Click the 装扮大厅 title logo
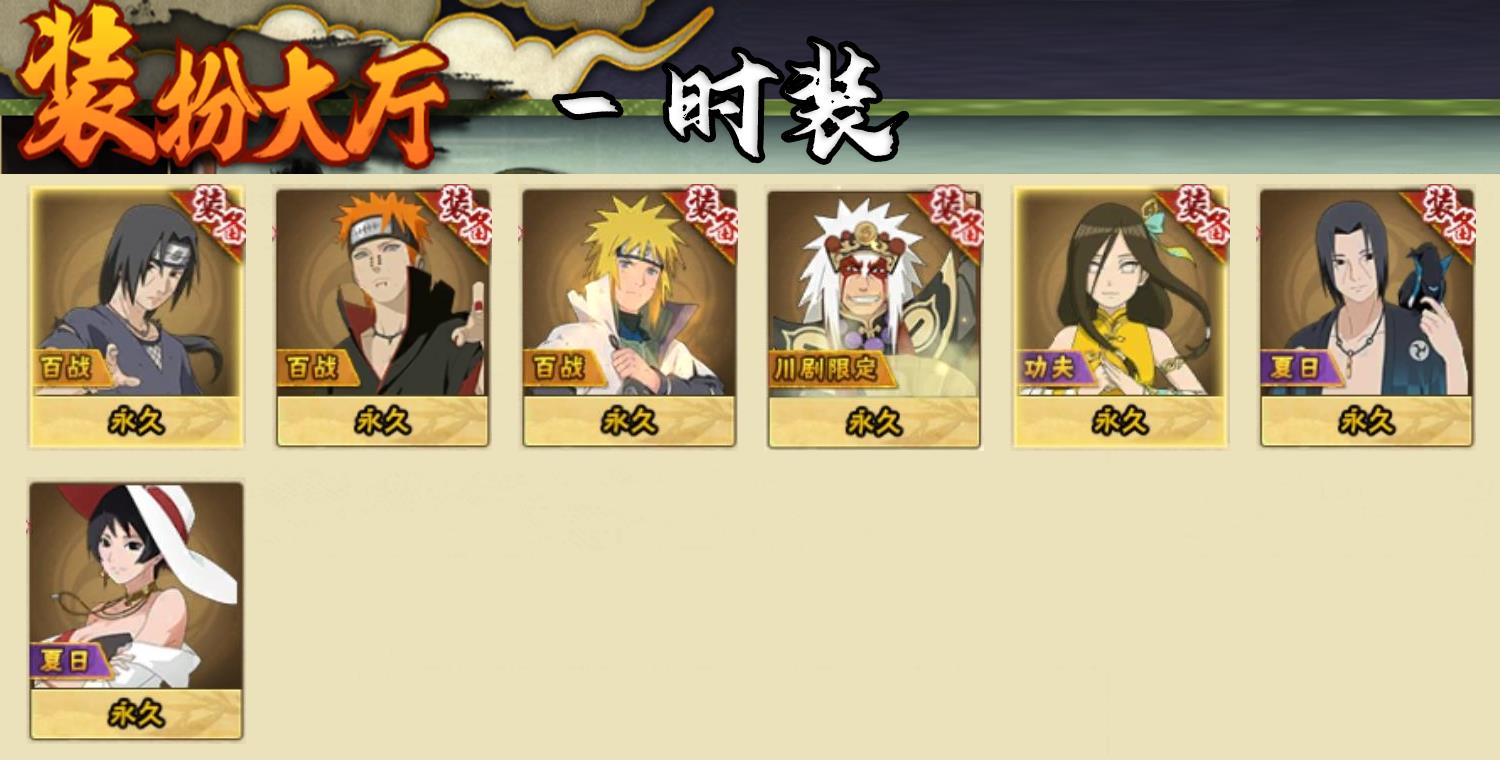The image size is (1500, 760). [x=232, y=90]
